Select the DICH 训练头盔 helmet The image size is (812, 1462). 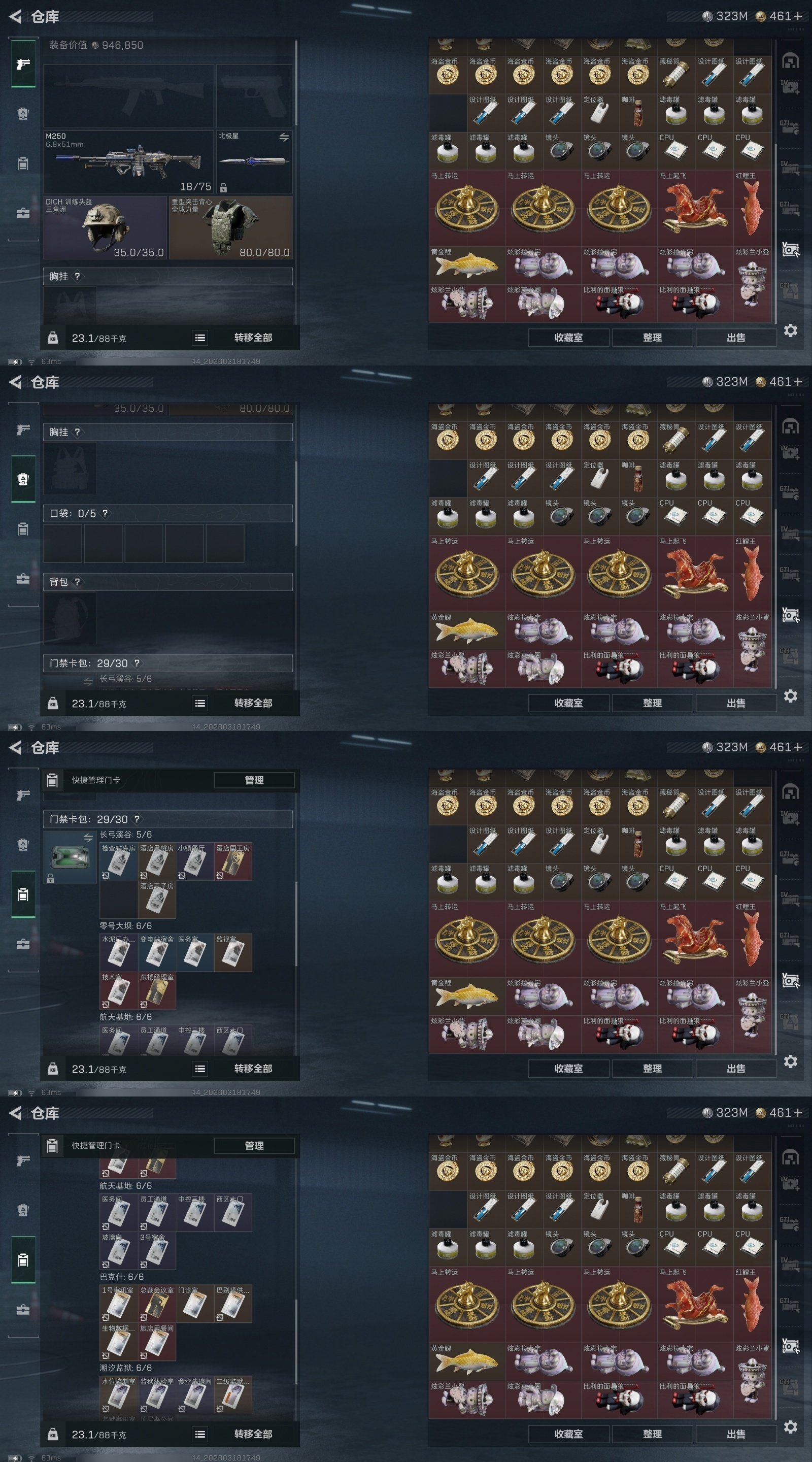click(x=105, y=227)
